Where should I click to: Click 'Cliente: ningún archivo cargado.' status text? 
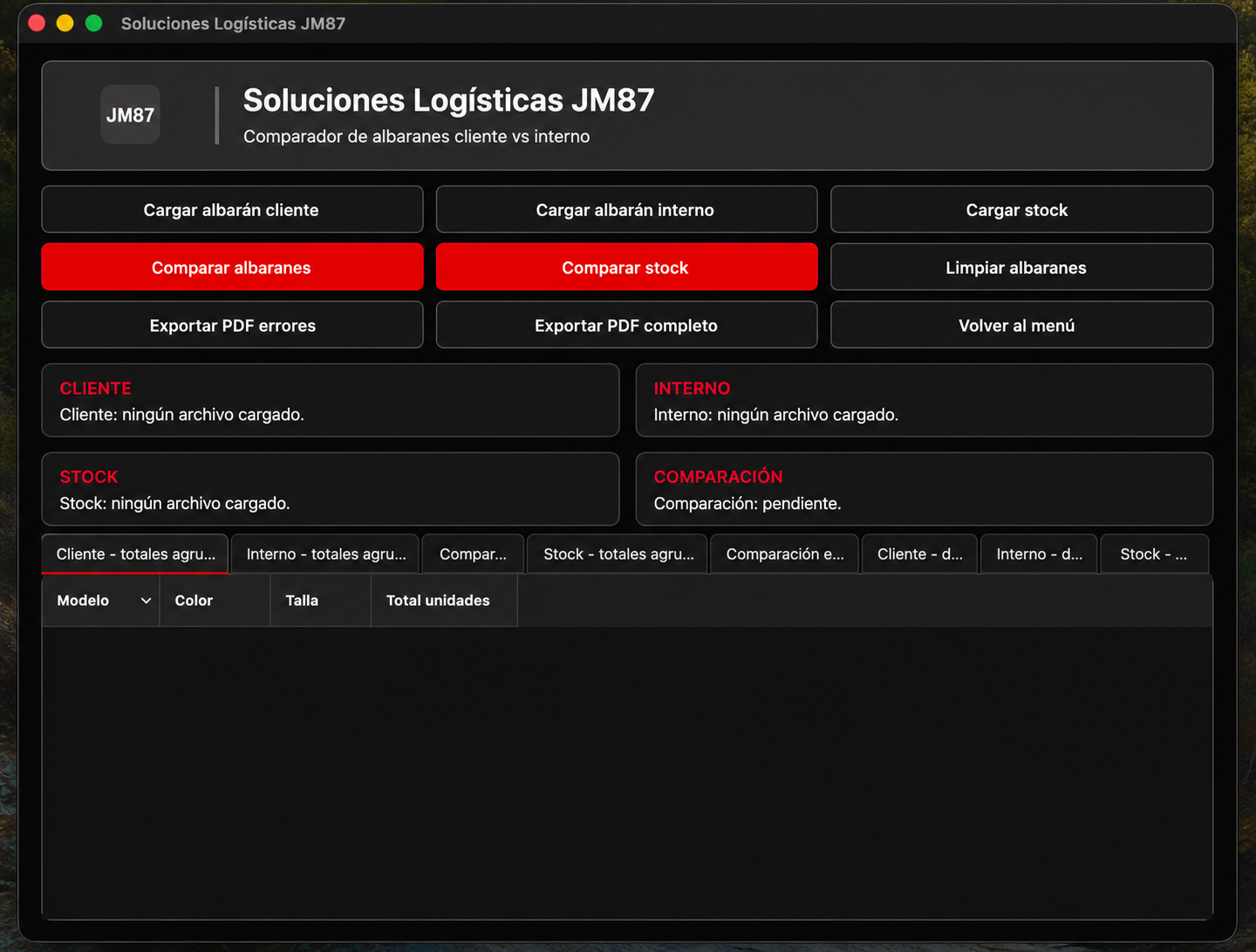click(x=181, y=415)
